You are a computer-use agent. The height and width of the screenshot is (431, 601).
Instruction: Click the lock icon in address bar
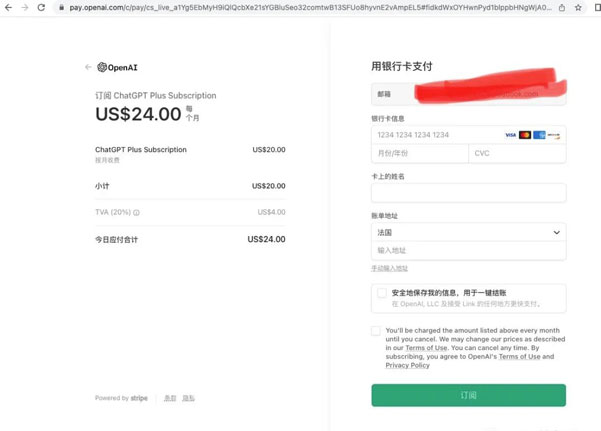coord(61,7)
